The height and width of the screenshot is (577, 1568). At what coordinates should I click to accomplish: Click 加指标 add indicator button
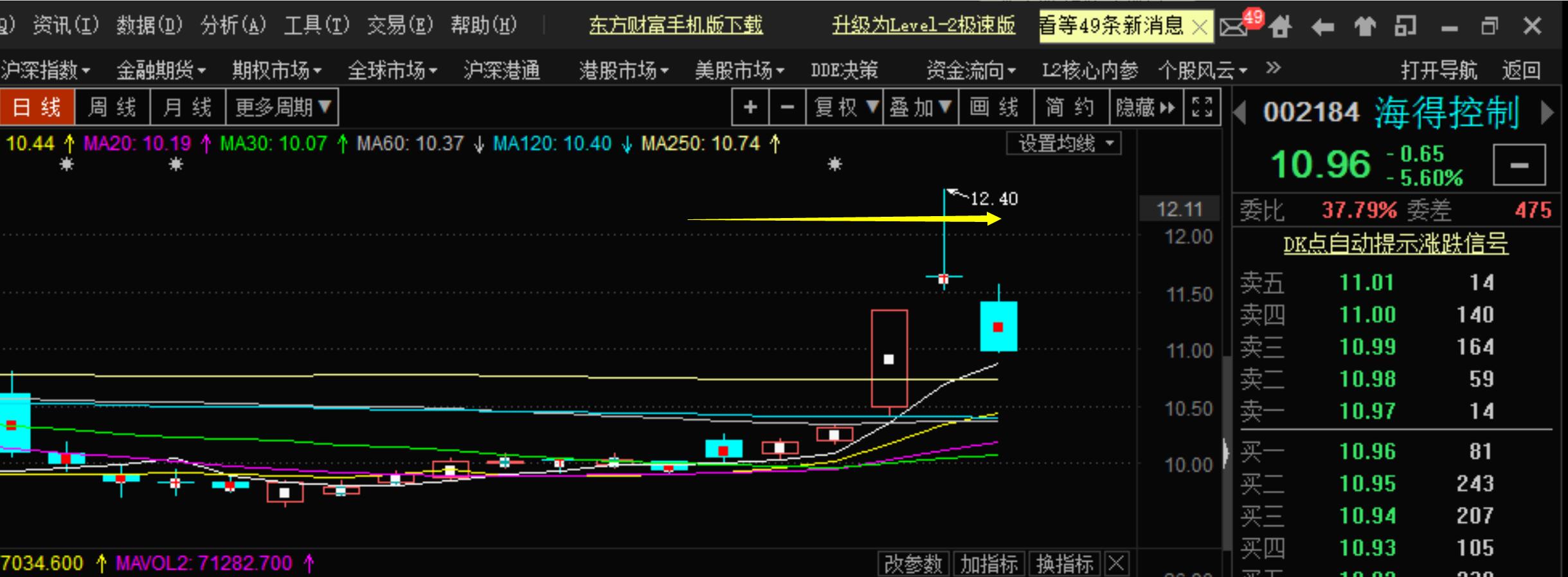[989, 564]
